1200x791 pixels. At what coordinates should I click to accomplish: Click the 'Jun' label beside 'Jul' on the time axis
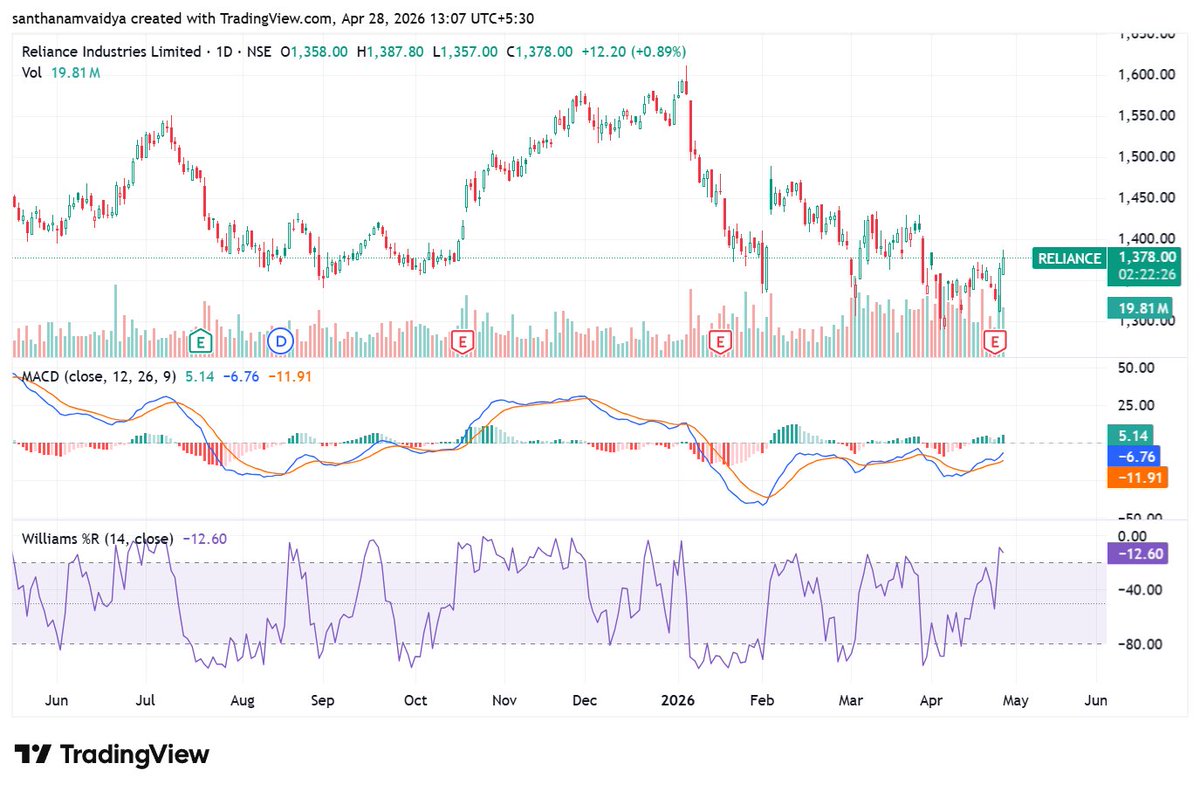pos(58,700)
